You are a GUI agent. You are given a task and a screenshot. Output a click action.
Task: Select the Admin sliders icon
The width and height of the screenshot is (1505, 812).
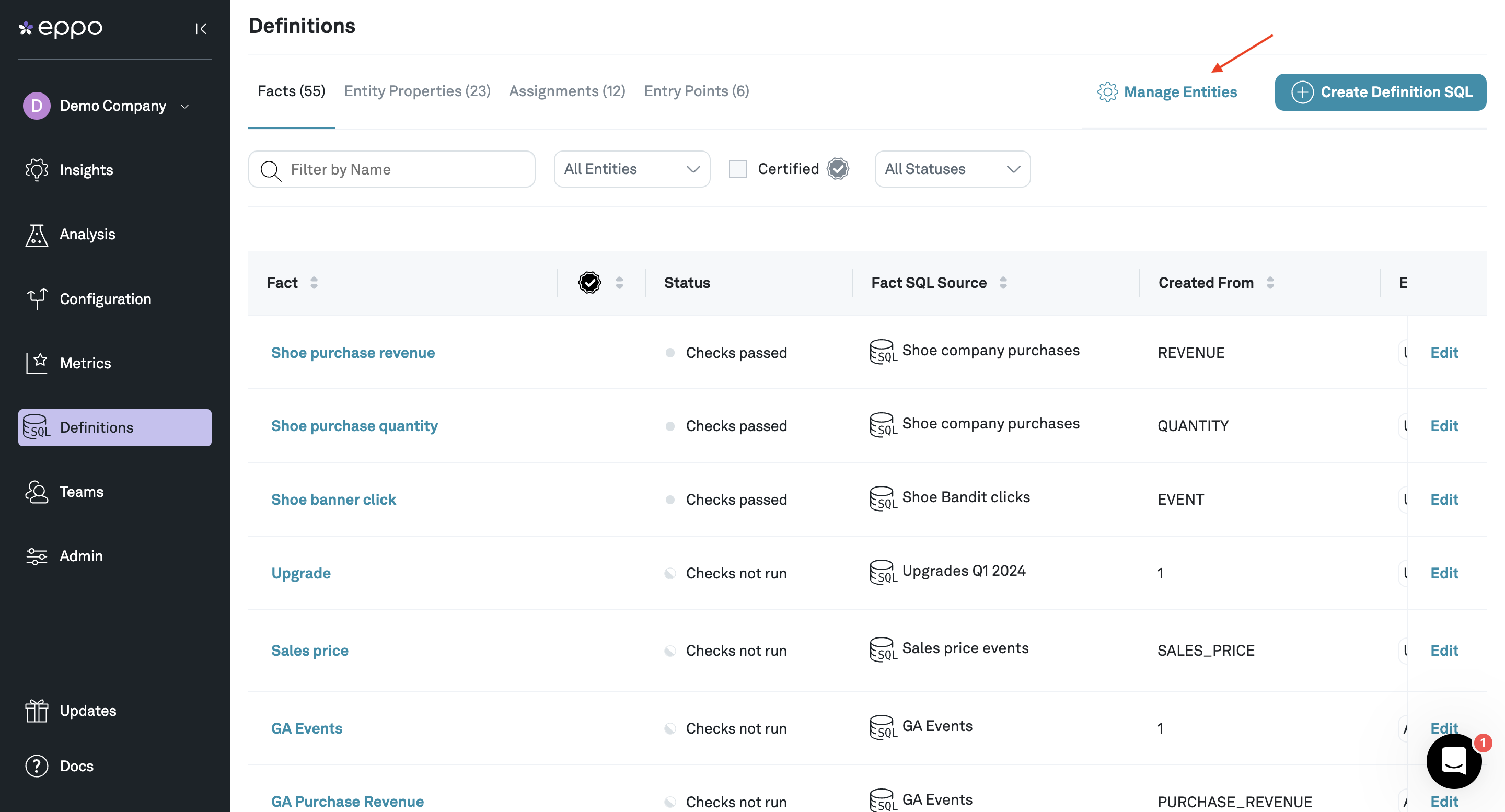point(36,555)
